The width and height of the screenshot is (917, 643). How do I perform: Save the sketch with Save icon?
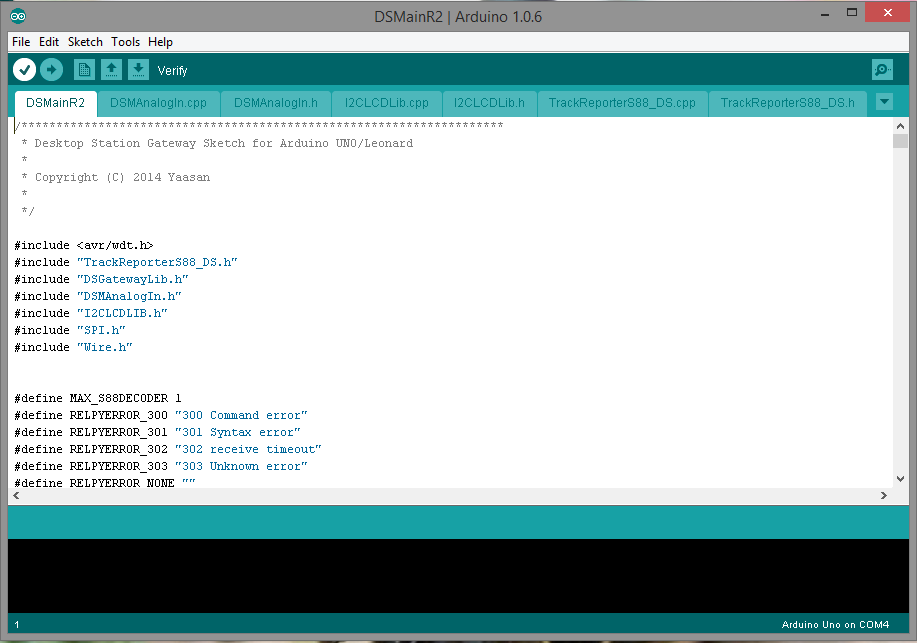(x=138, y=70)
